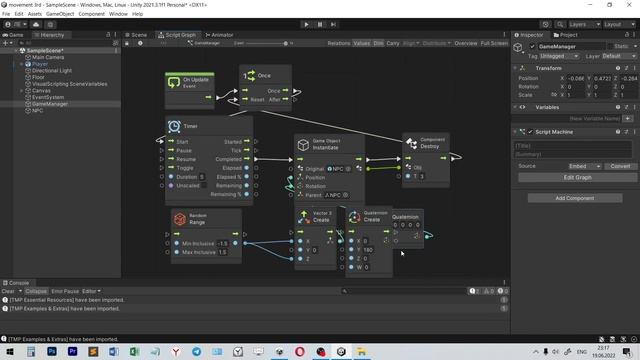Toggle the Carry button in graph toolbar

click(393, 43)
